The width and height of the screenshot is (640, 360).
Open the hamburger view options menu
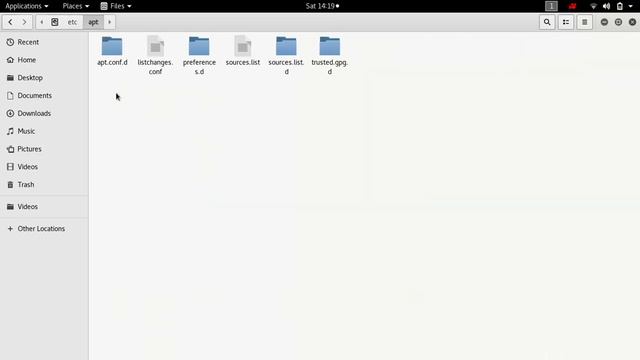pos(584,22)
